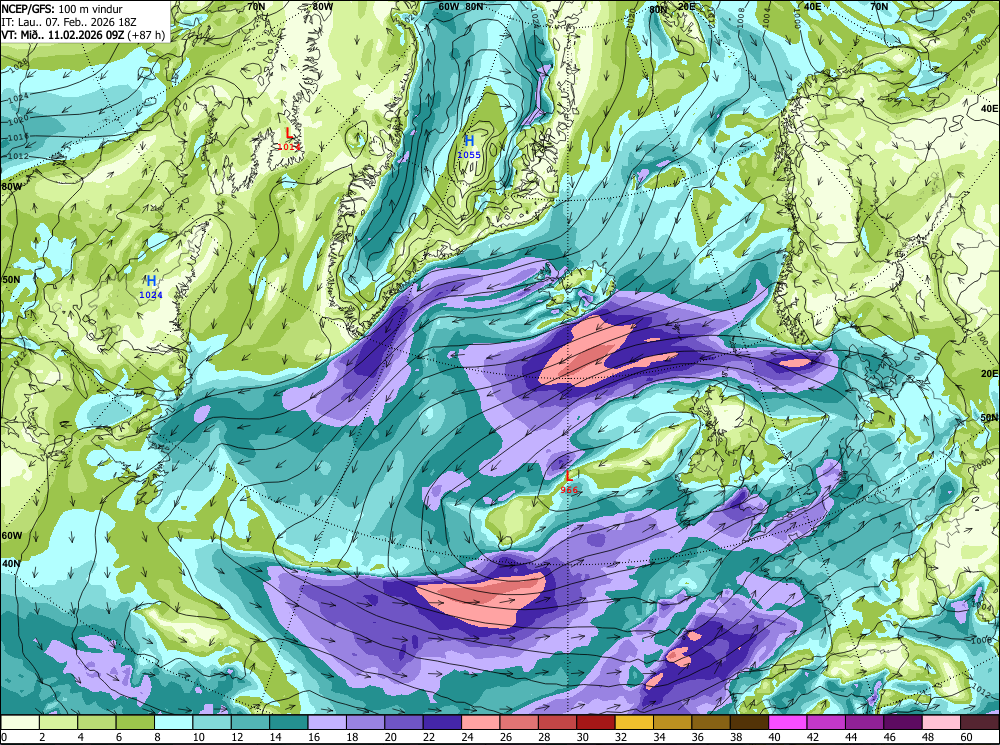Select the dark red 30–32 legend swatch
This screenshot has height=745, width=1000.
(596, 722)
